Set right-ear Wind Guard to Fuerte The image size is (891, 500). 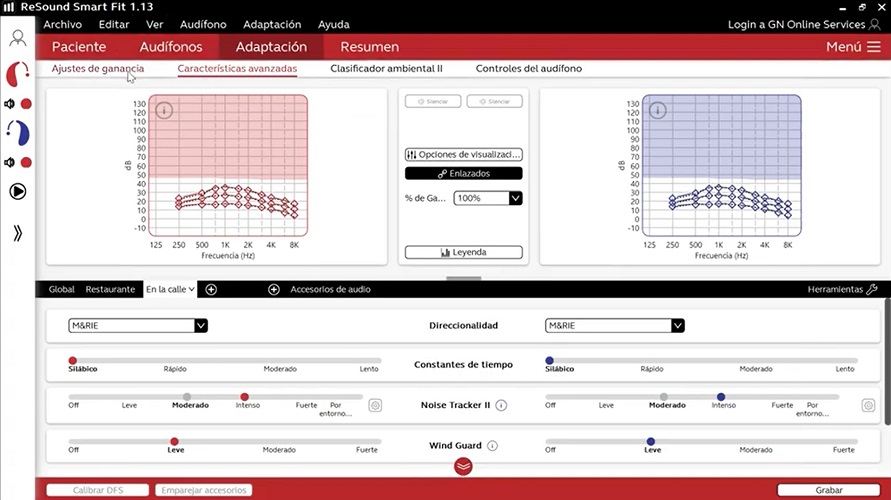[x=367, y=449]
